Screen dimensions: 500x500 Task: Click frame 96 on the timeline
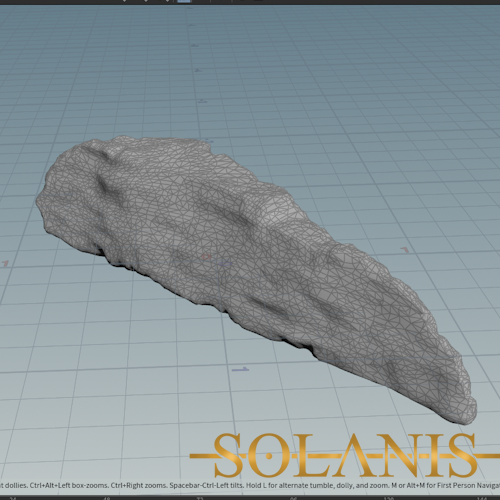(x=293, y=498)
